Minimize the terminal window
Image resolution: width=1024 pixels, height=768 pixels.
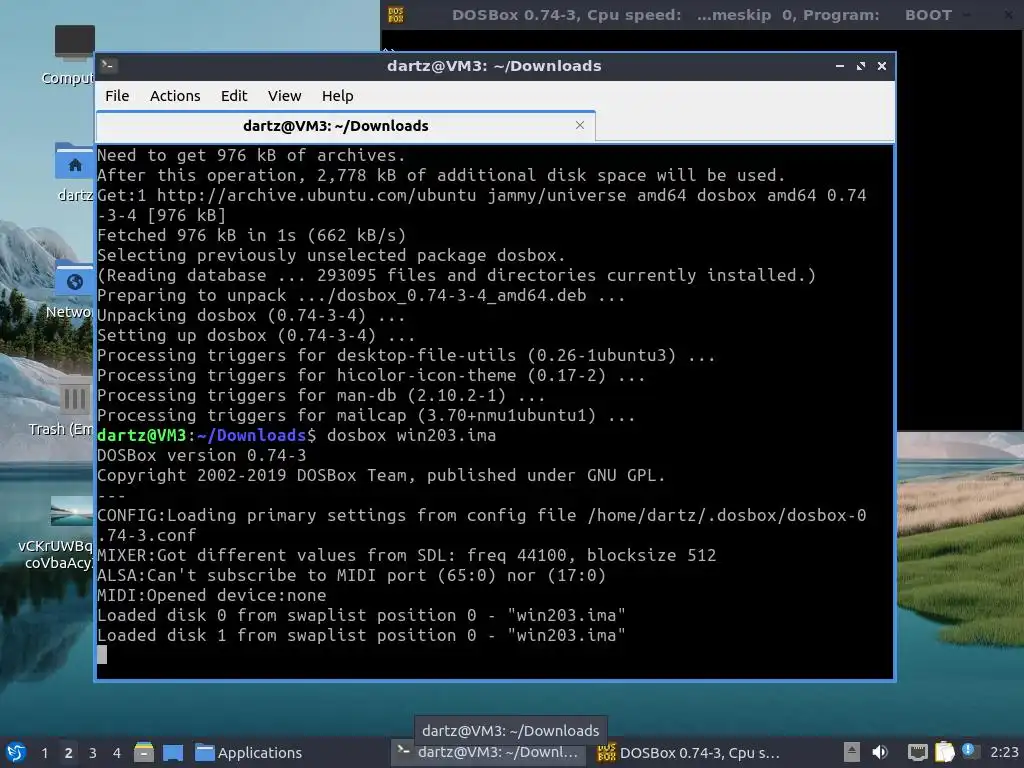point(840,66)
